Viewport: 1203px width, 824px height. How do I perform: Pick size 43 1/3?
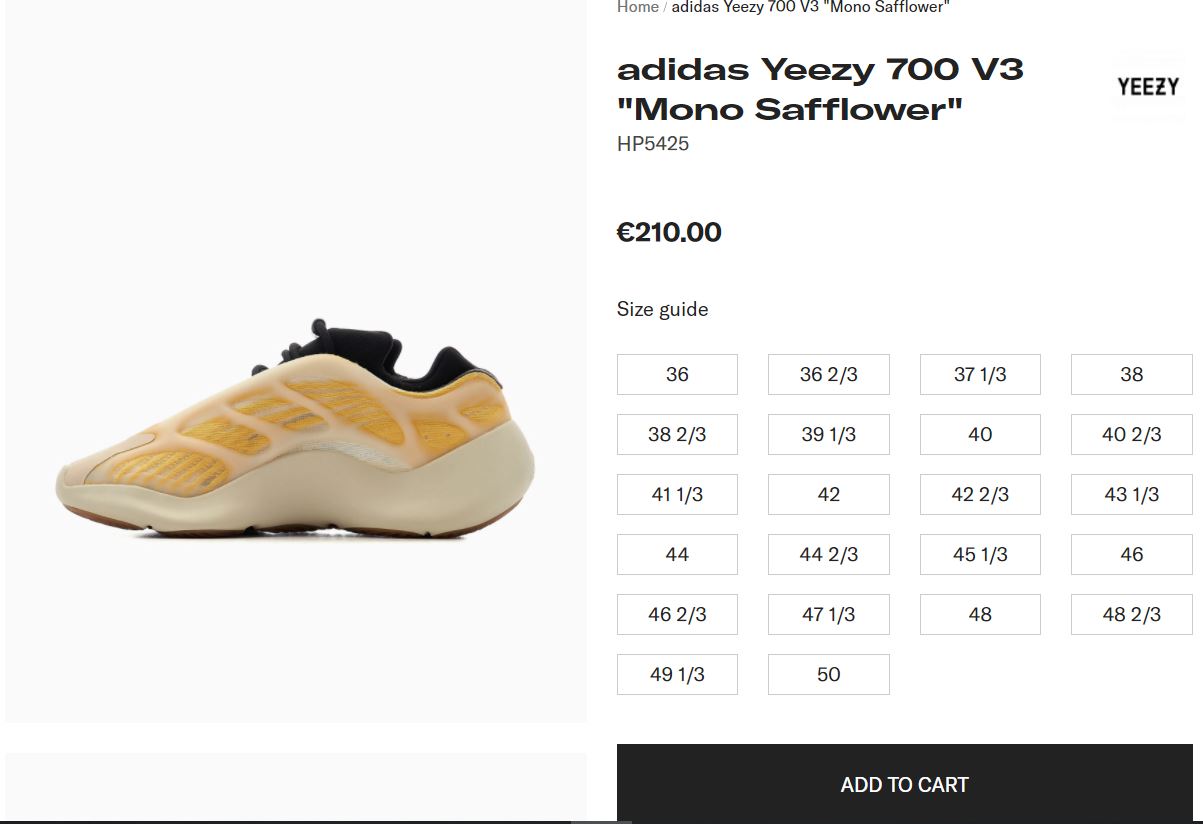click(1131, 494)
